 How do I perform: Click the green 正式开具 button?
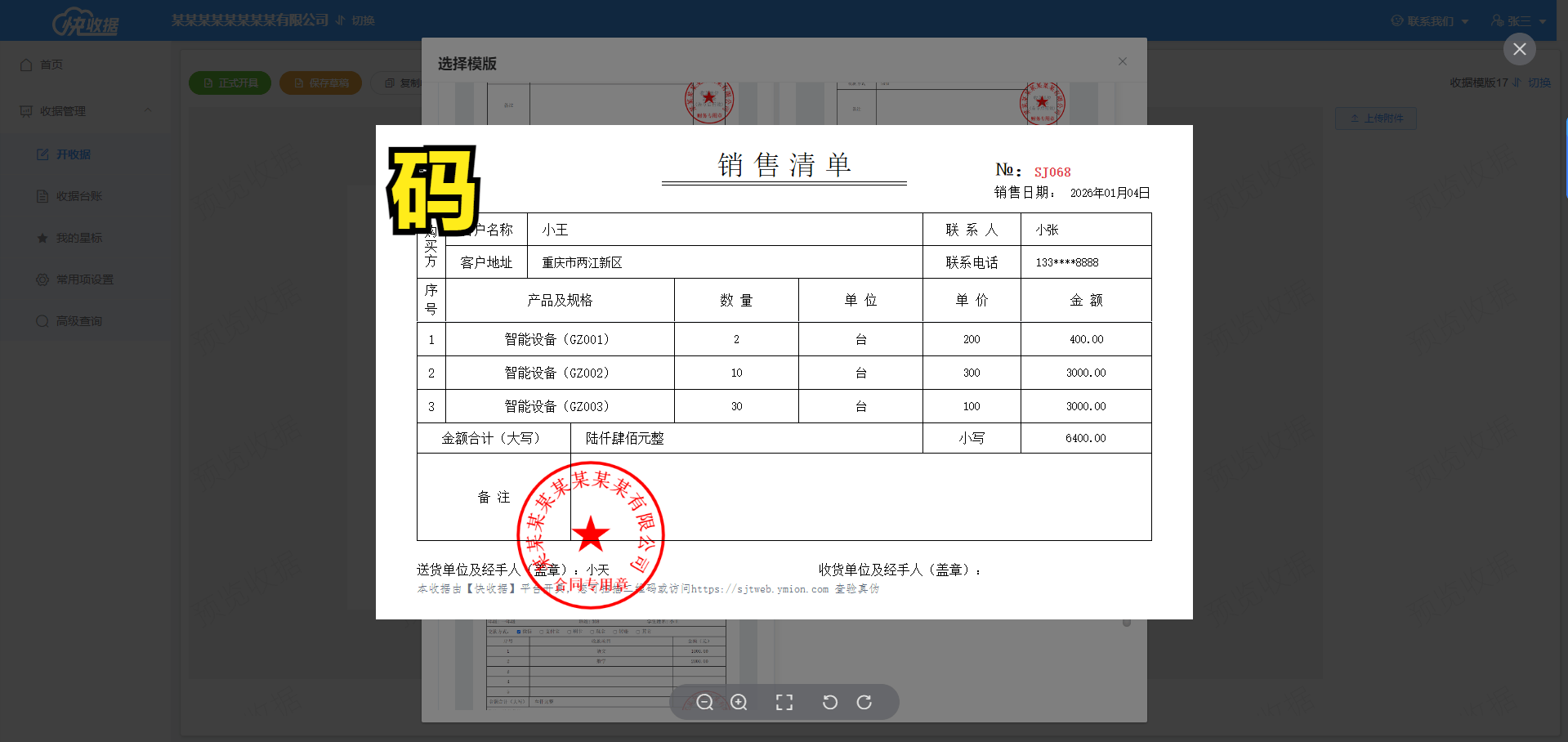pos(230,83)
